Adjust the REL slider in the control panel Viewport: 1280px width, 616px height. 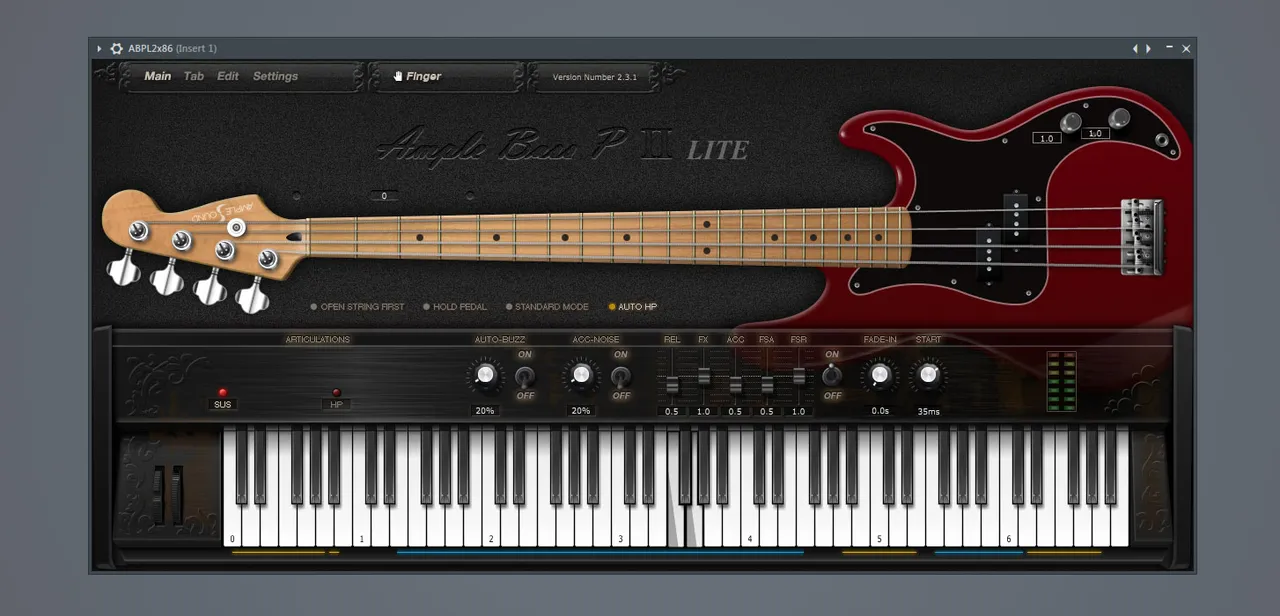click(x=671, y=383)
